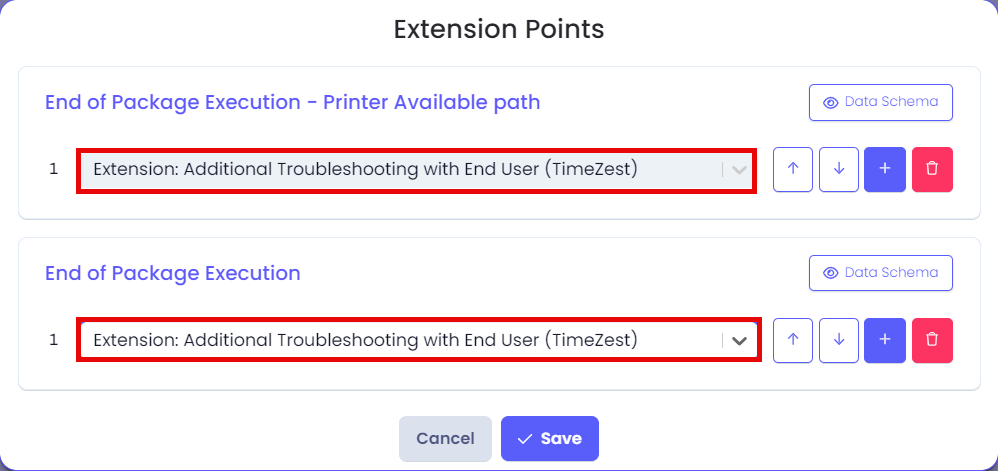The height and width of the screenshot is (471, 998).
Task: Save the extension points configuration
Action: [550, 439]
